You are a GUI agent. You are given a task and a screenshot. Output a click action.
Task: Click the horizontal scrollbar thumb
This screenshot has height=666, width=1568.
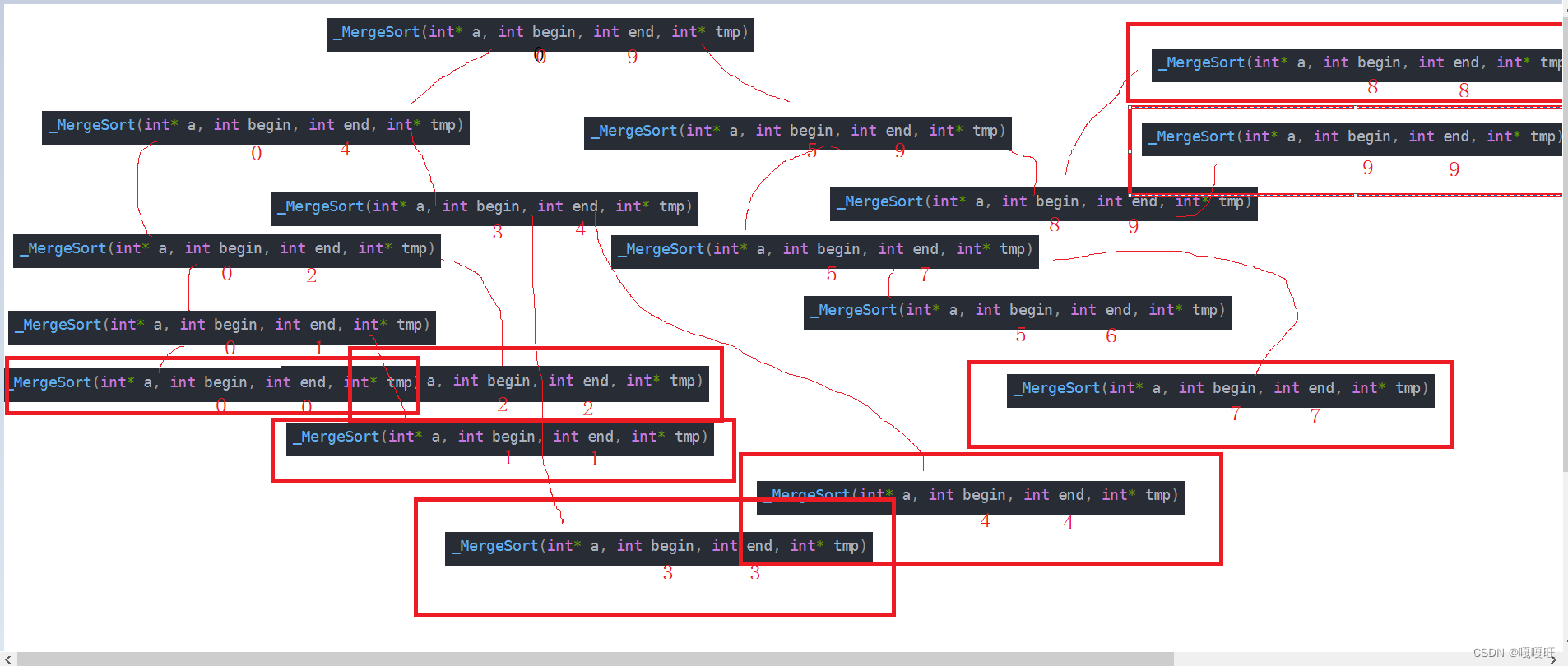pos(595,659)
